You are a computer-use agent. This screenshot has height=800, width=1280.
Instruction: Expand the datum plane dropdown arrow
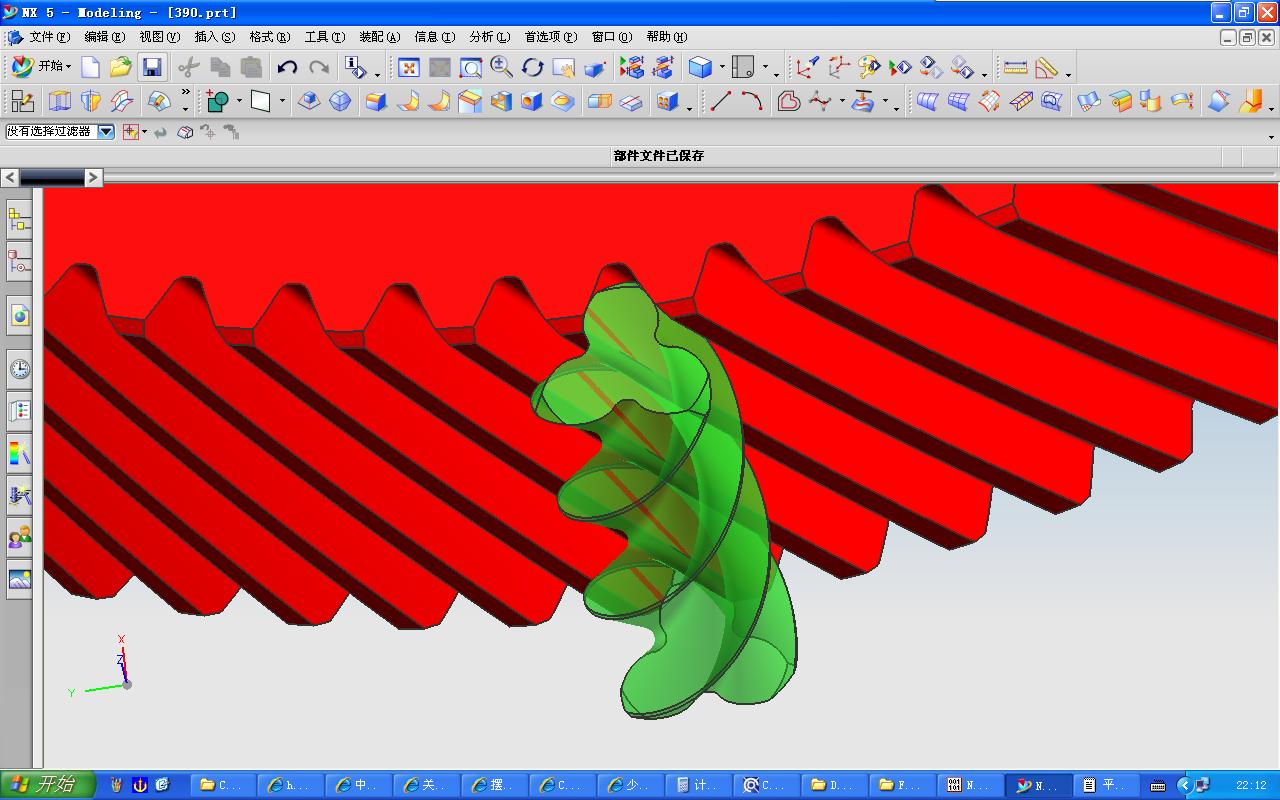[x=282, y=101]
